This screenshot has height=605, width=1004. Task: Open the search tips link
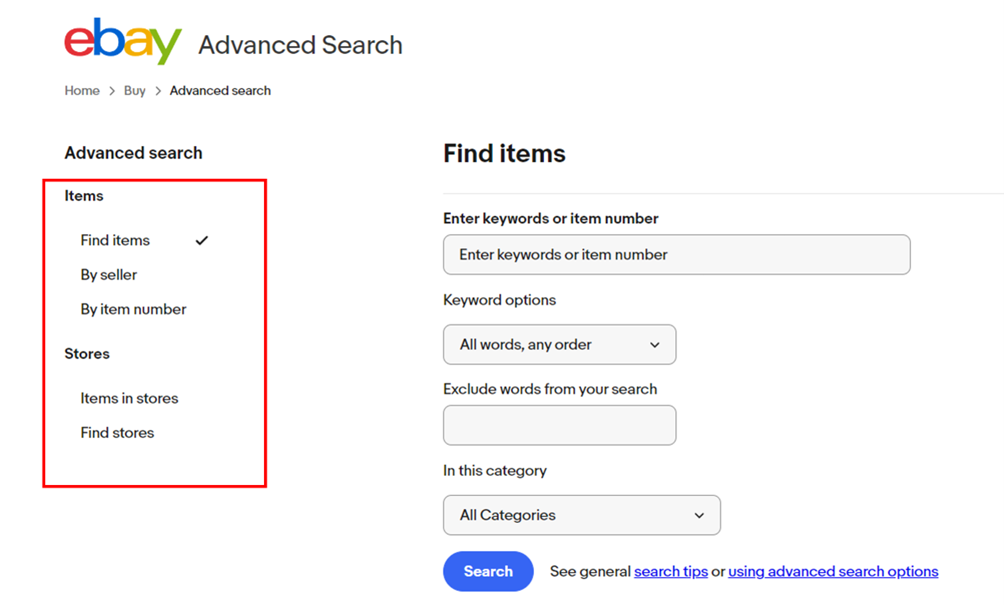coord(670,571)
